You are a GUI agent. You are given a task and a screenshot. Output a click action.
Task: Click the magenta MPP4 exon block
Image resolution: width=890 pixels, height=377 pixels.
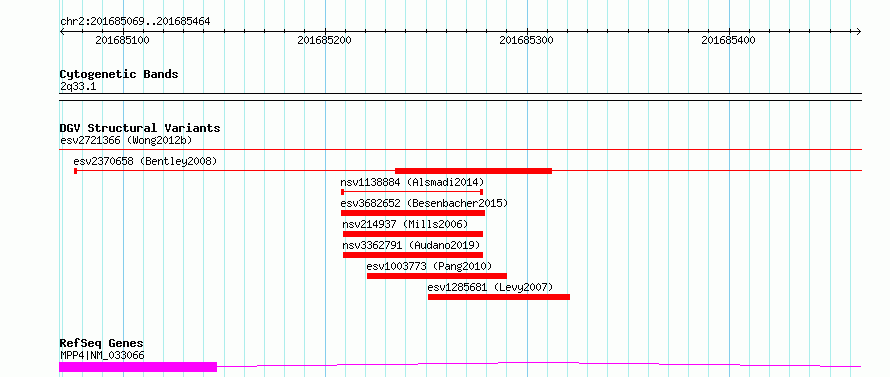[x=138, y=367]
